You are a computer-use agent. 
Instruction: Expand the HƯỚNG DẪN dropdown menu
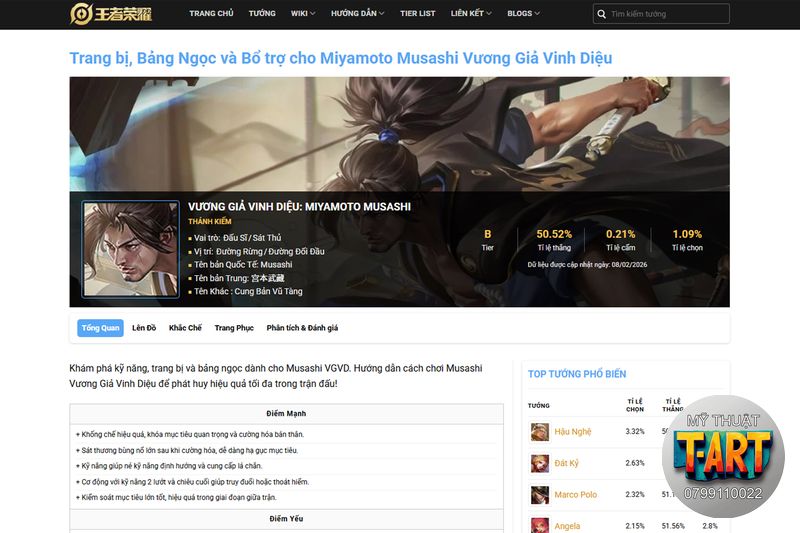[357, 13]
